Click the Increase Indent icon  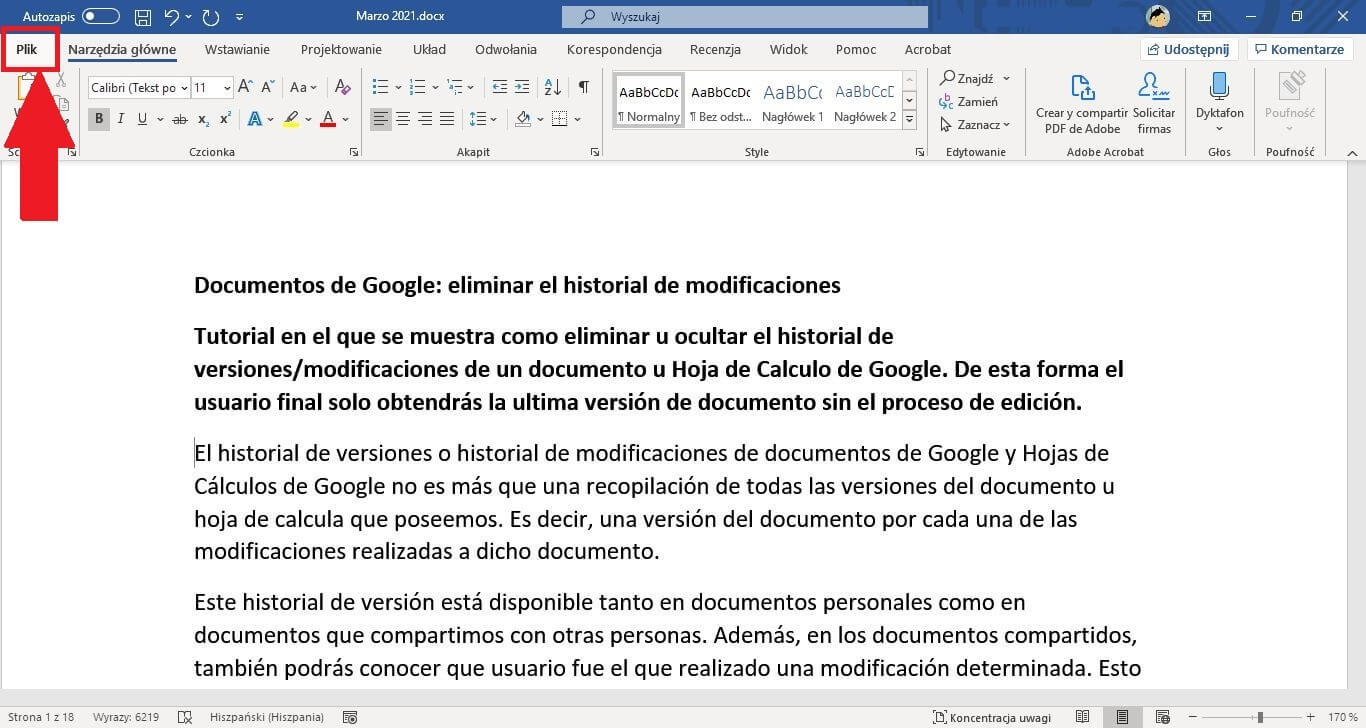click(522, 88)
